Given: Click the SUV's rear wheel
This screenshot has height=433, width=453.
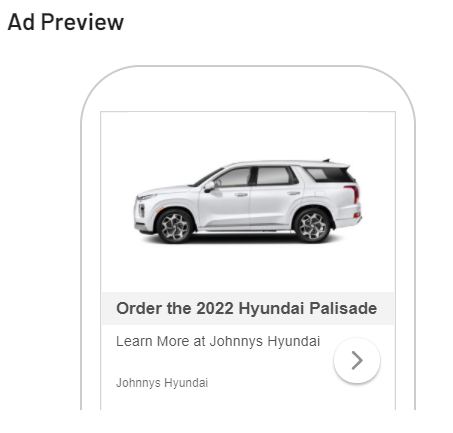Looking at the screenshot, I should click(x=312, y=226).
